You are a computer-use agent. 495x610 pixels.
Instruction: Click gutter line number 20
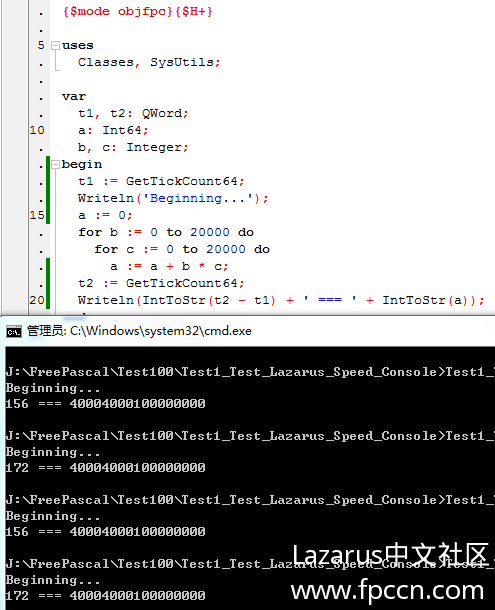(37, 300)
